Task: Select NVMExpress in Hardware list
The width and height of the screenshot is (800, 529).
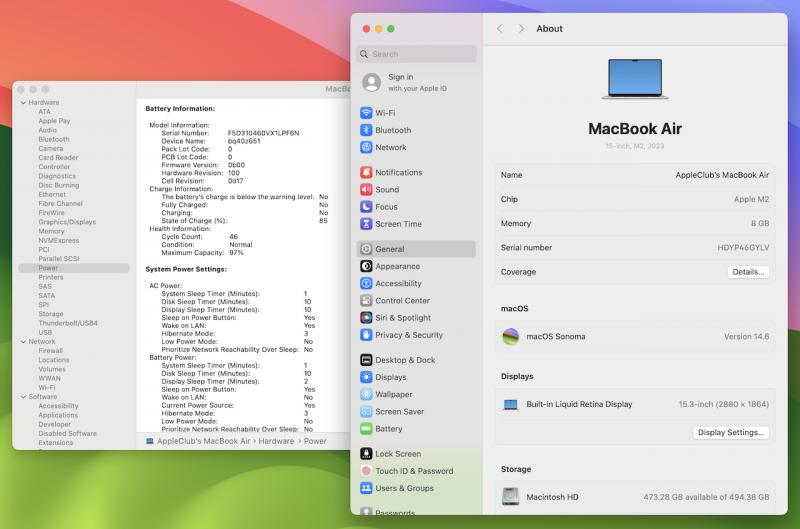Action: tap(59, 240)
